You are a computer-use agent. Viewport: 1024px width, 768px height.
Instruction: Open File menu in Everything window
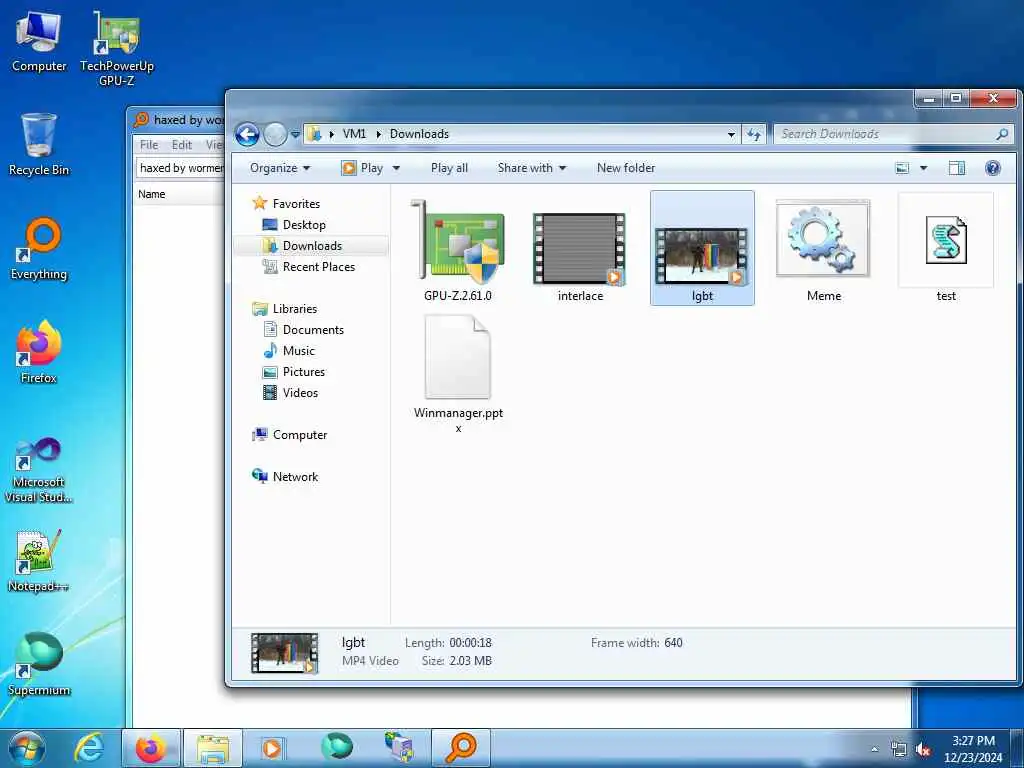tap(149, 145)
